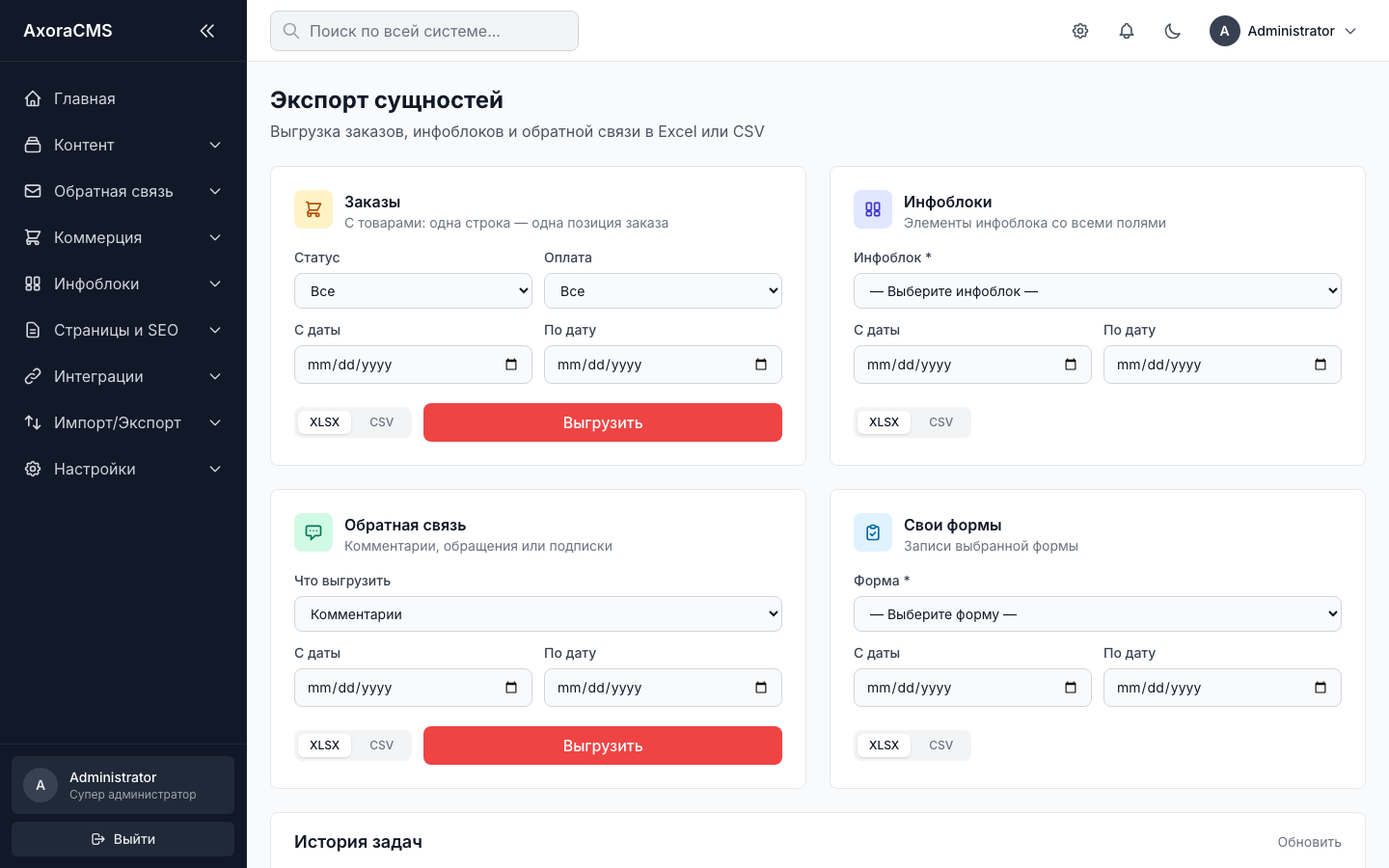Click Выгрузить on the Заказы card
Viewport: 1389px width, 868px height.
(603, 422)
